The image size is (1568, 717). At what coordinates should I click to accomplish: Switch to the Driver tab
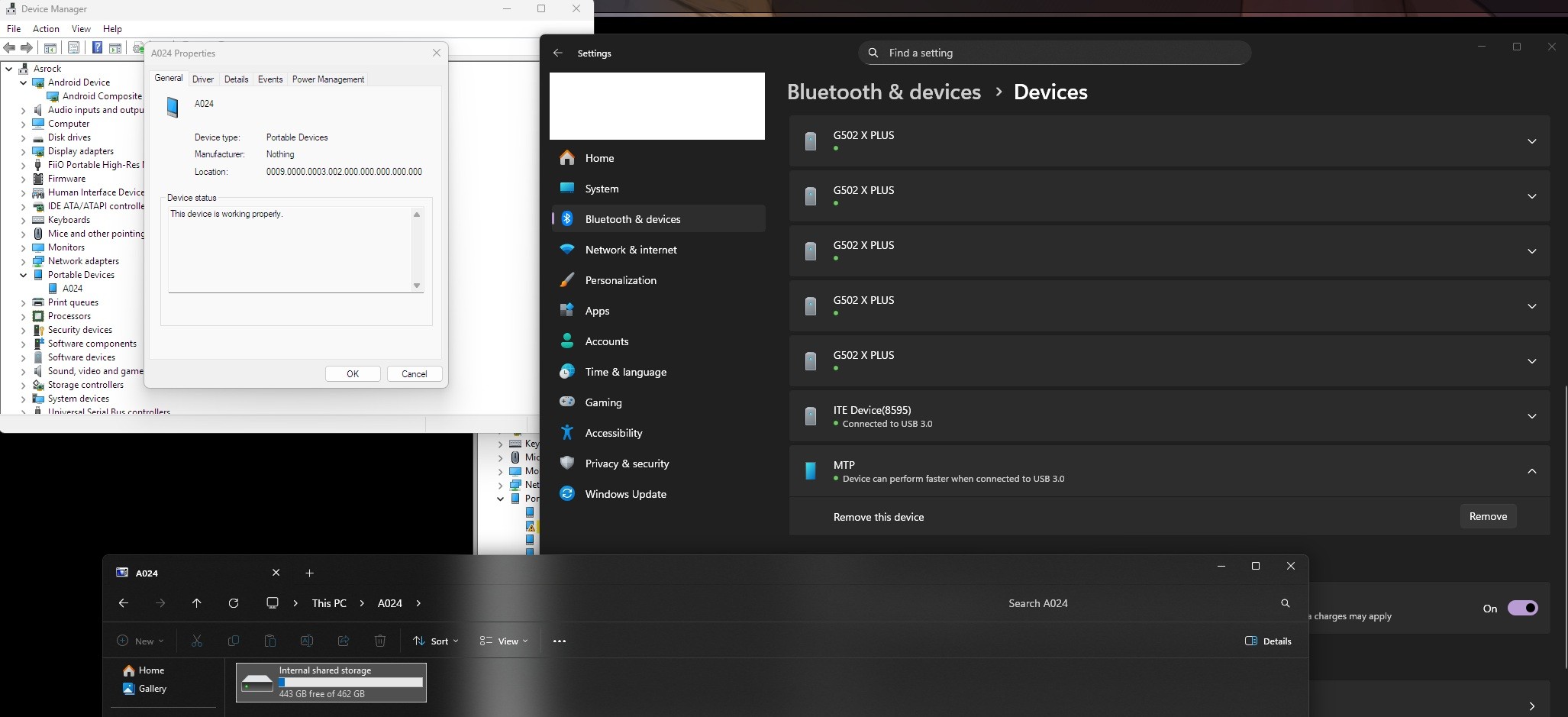[x=203, y=79]
